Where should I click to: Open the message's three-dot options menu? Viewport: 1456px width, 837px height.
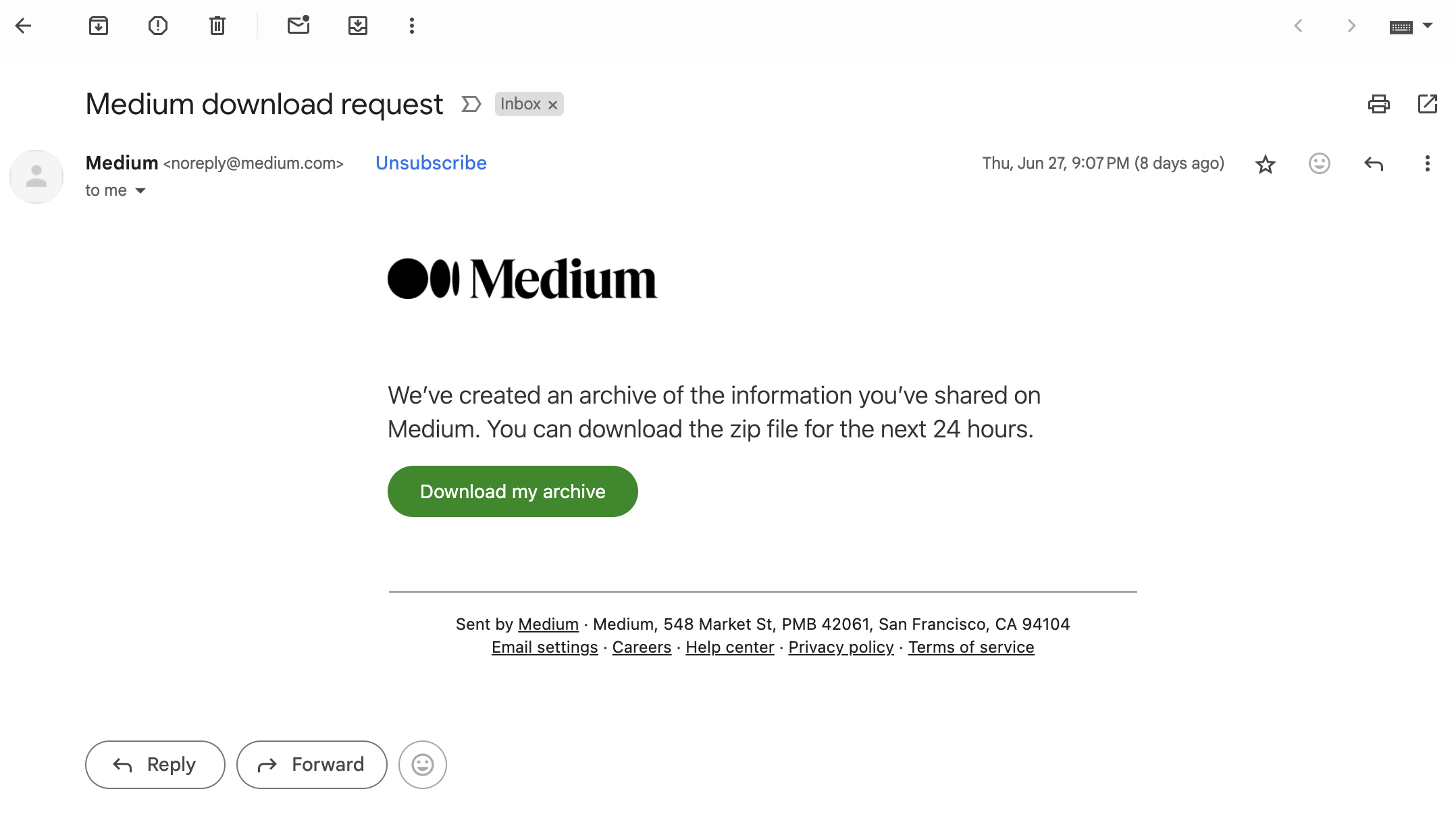(1427, 163)
